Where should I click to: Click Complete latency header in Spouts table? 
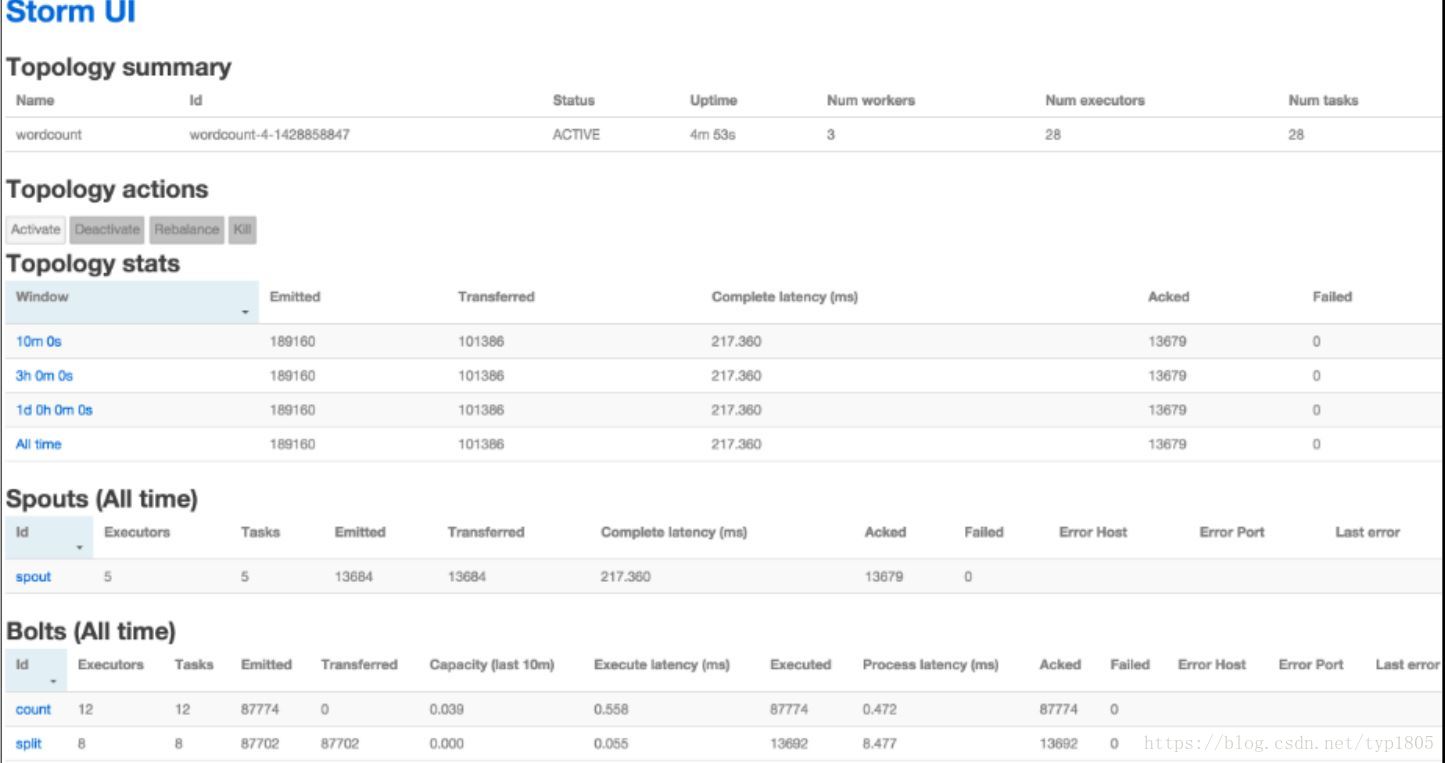[674, 532]
